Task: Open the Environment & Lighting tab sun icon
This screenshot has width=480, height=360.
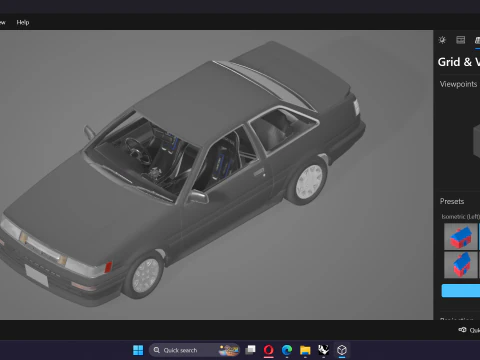Action: [442, 40]
